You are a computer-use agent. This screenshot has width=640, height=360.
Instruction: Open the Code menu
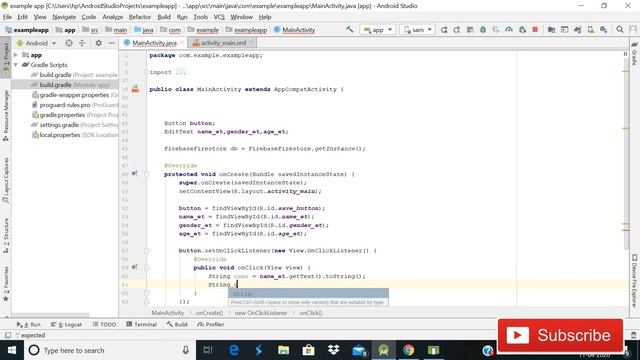coord(89,17)
